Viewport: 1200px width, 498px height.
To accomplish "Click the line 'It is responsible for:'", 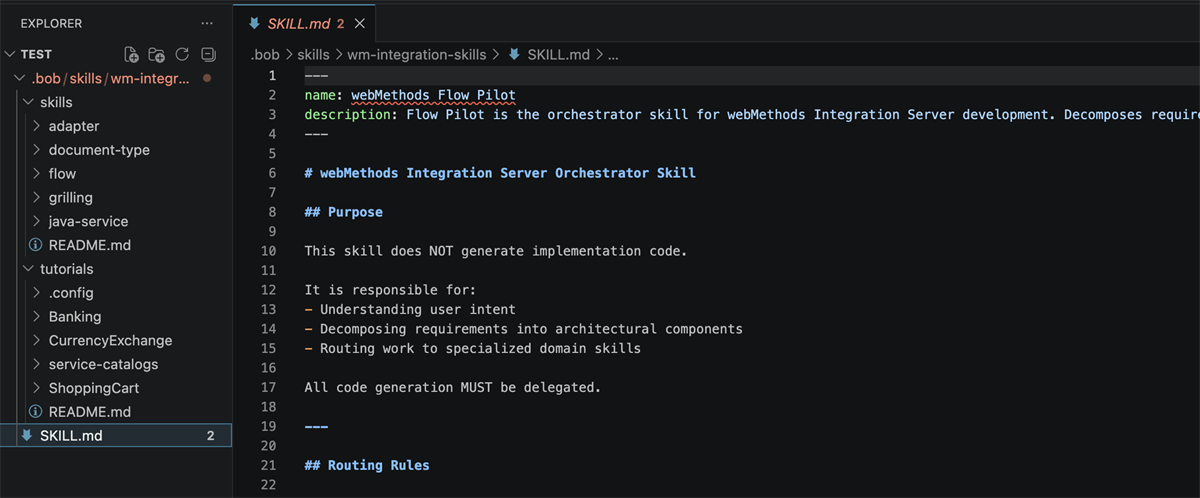I will click(x=390, y=290).
